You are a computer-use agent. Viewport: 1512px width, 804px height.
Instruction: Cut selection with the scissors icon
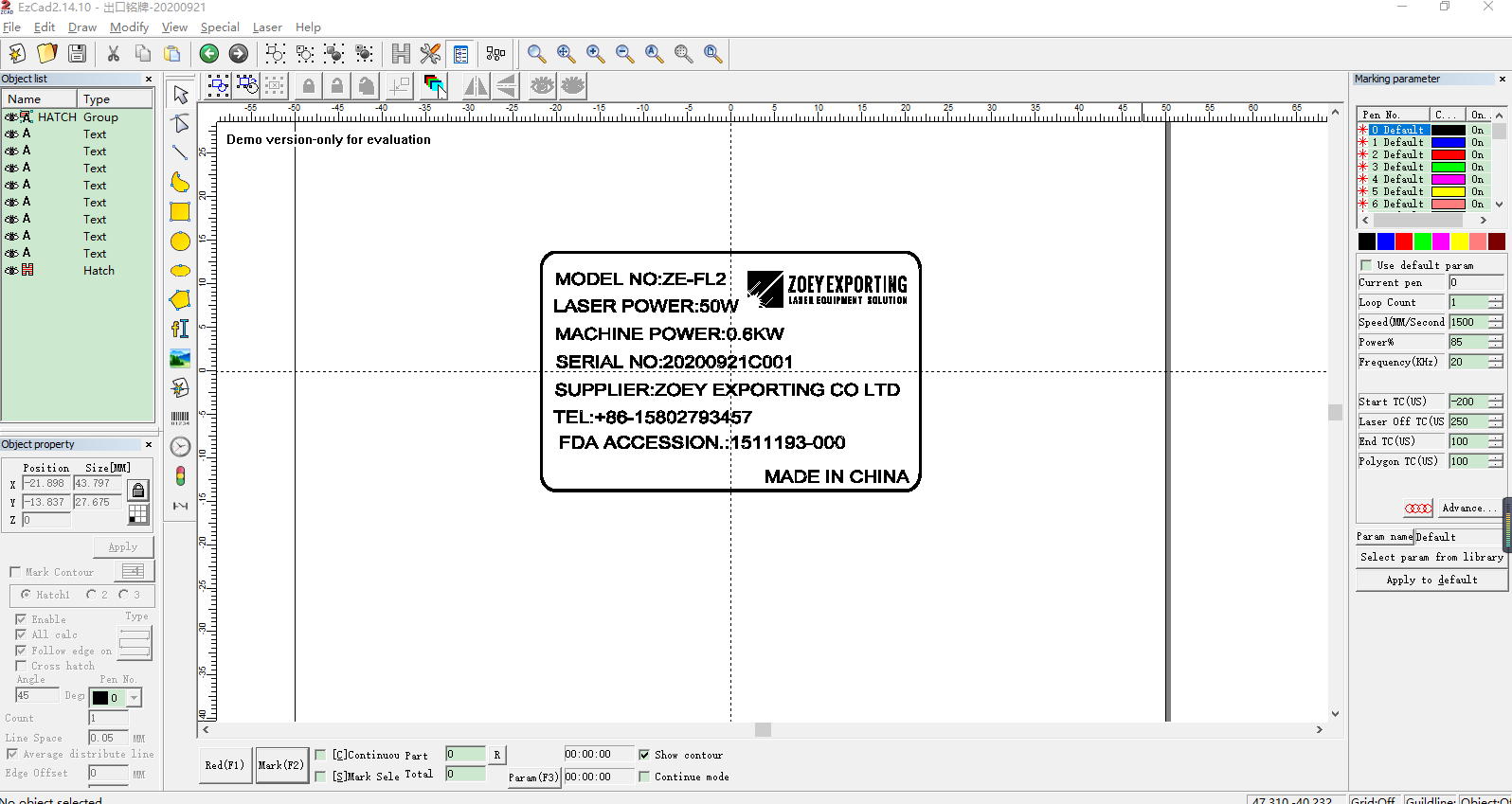[113, 54]
